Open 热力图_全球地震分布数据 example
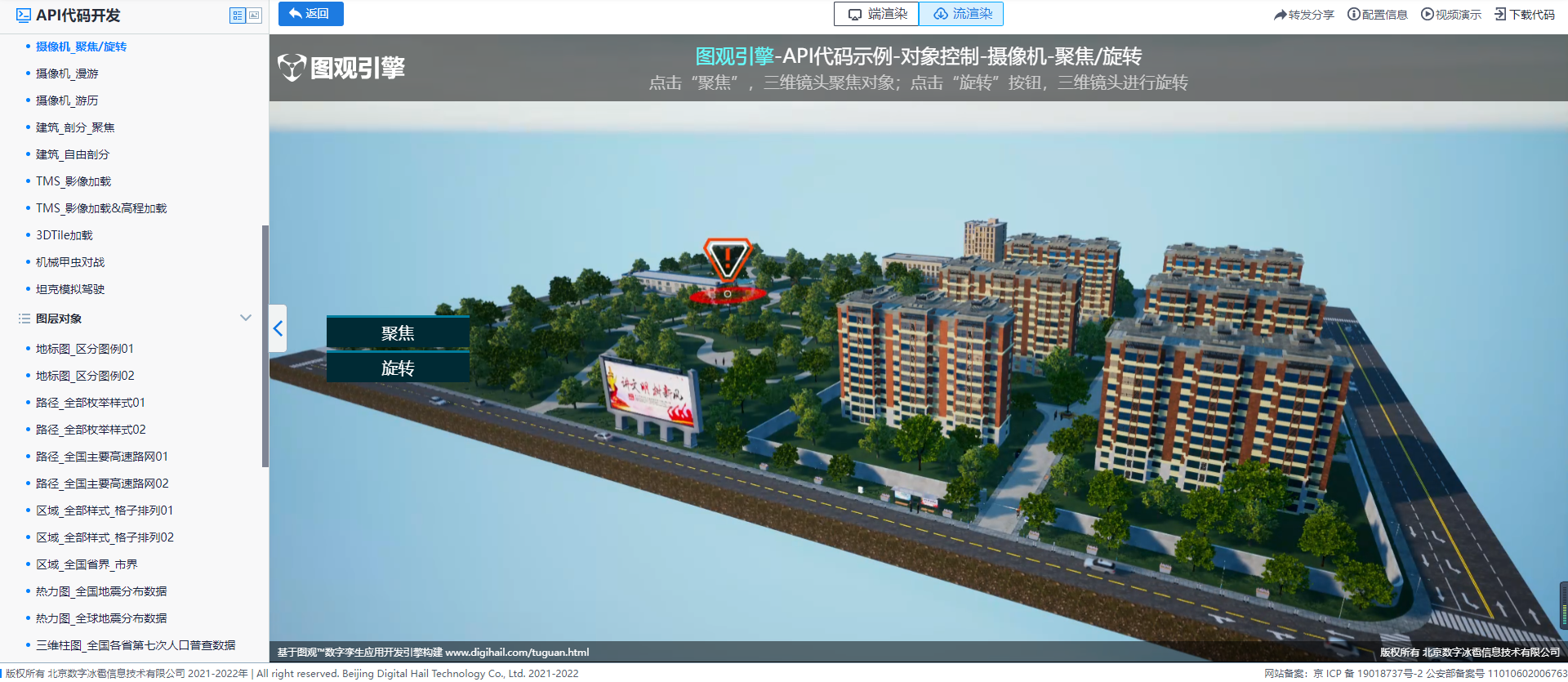The height and width of the screenshot is (682, 1568). (x=101, y=618)
